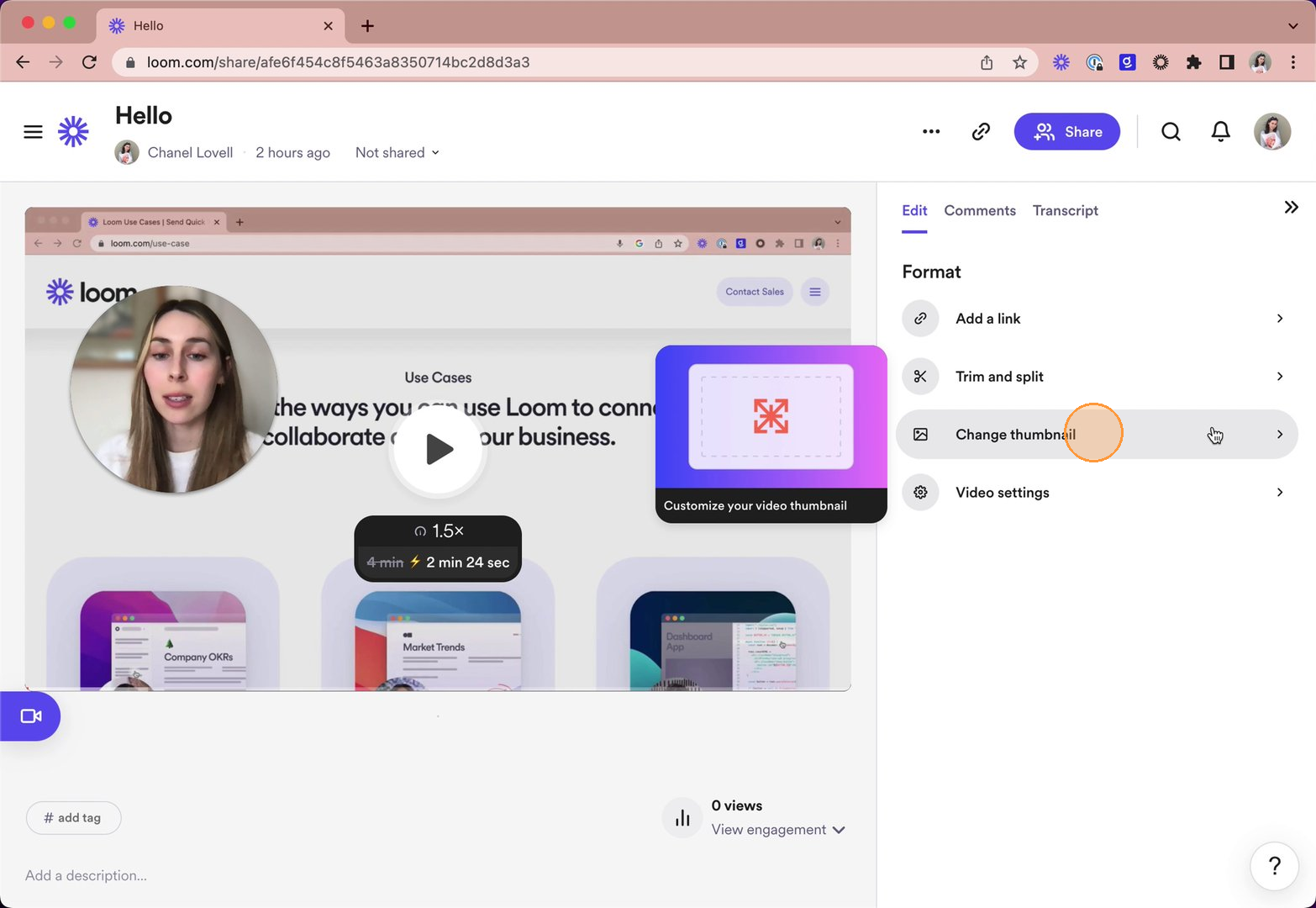Click the link icon beside Add a link
1316x908 pixels.
[x=920, y=319]
